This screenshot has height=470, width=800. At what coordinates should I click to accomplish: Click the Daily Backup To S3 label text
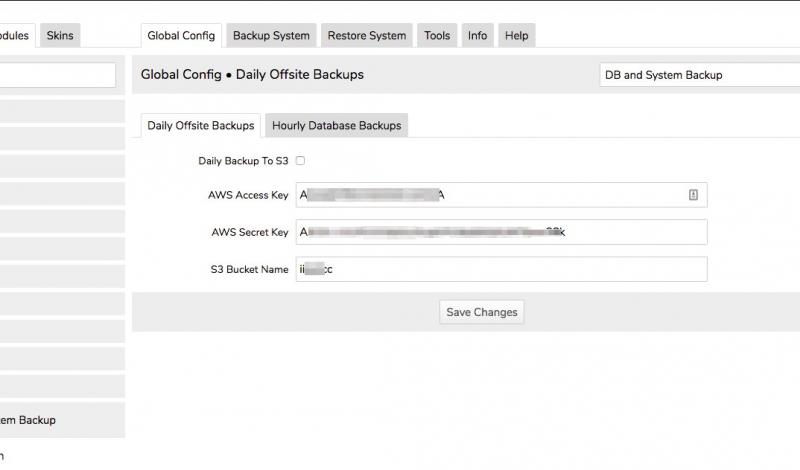[x=243, y=160]
